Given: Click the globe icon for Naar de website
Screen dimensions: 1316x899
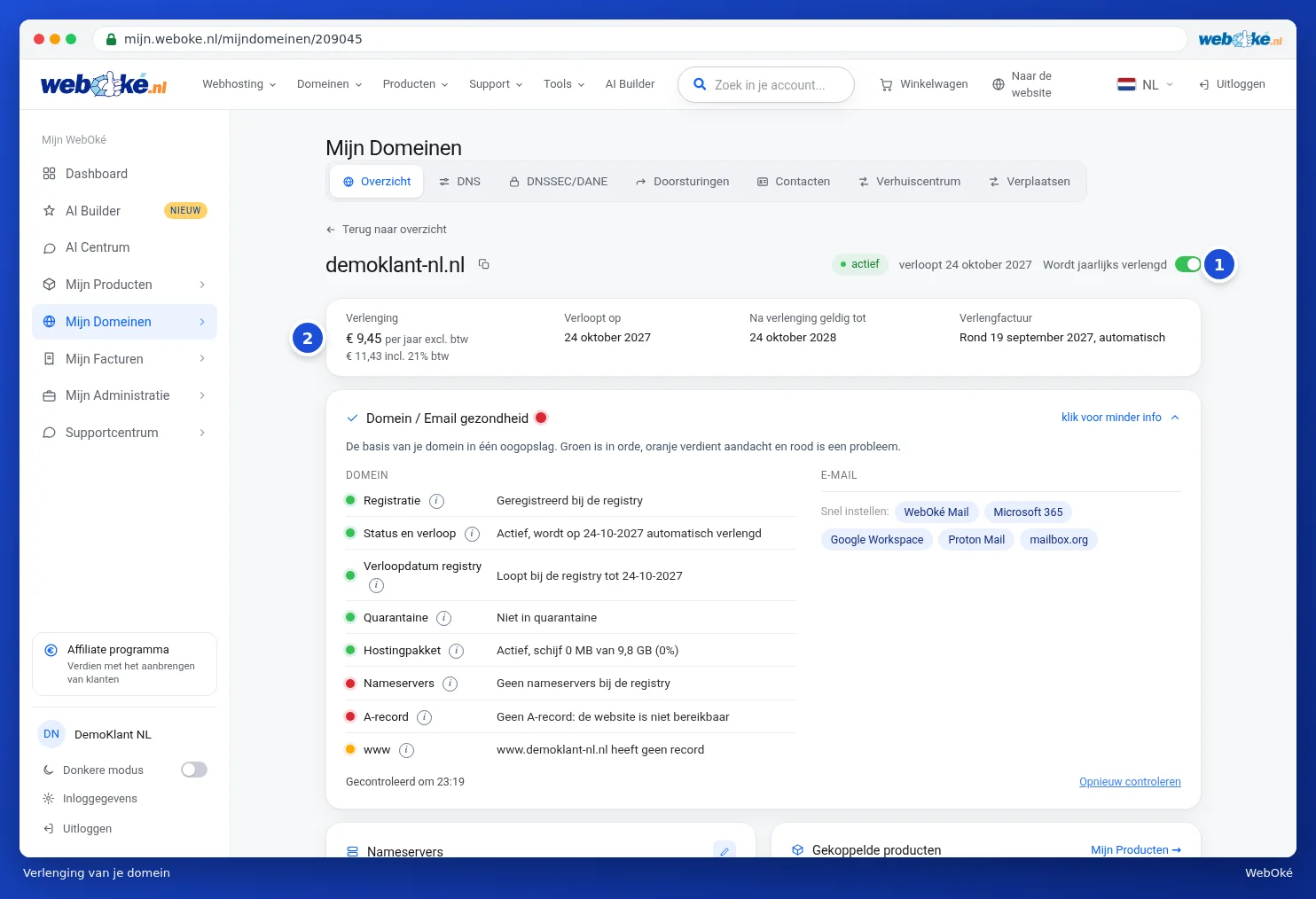Looking at the screenshot, I should click(x=999, y=84).
